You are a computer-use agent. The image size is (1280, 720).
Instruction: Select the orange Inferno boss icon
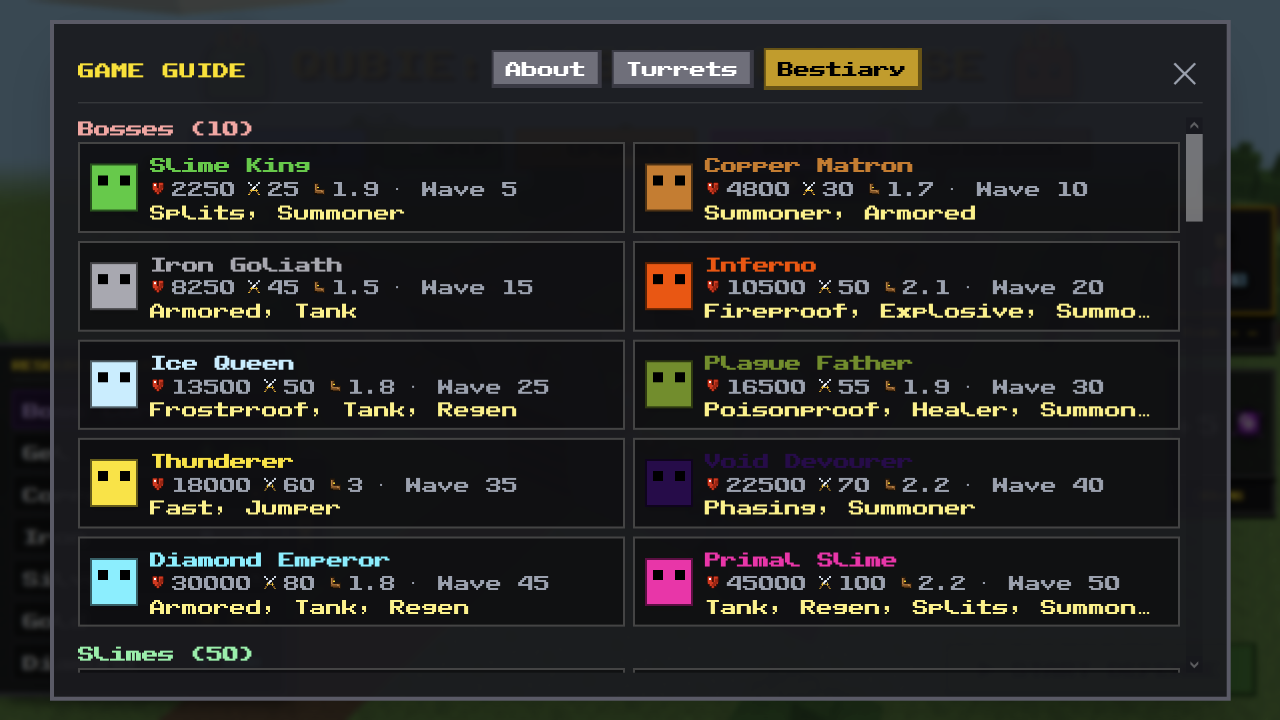[x=669, y=286]
